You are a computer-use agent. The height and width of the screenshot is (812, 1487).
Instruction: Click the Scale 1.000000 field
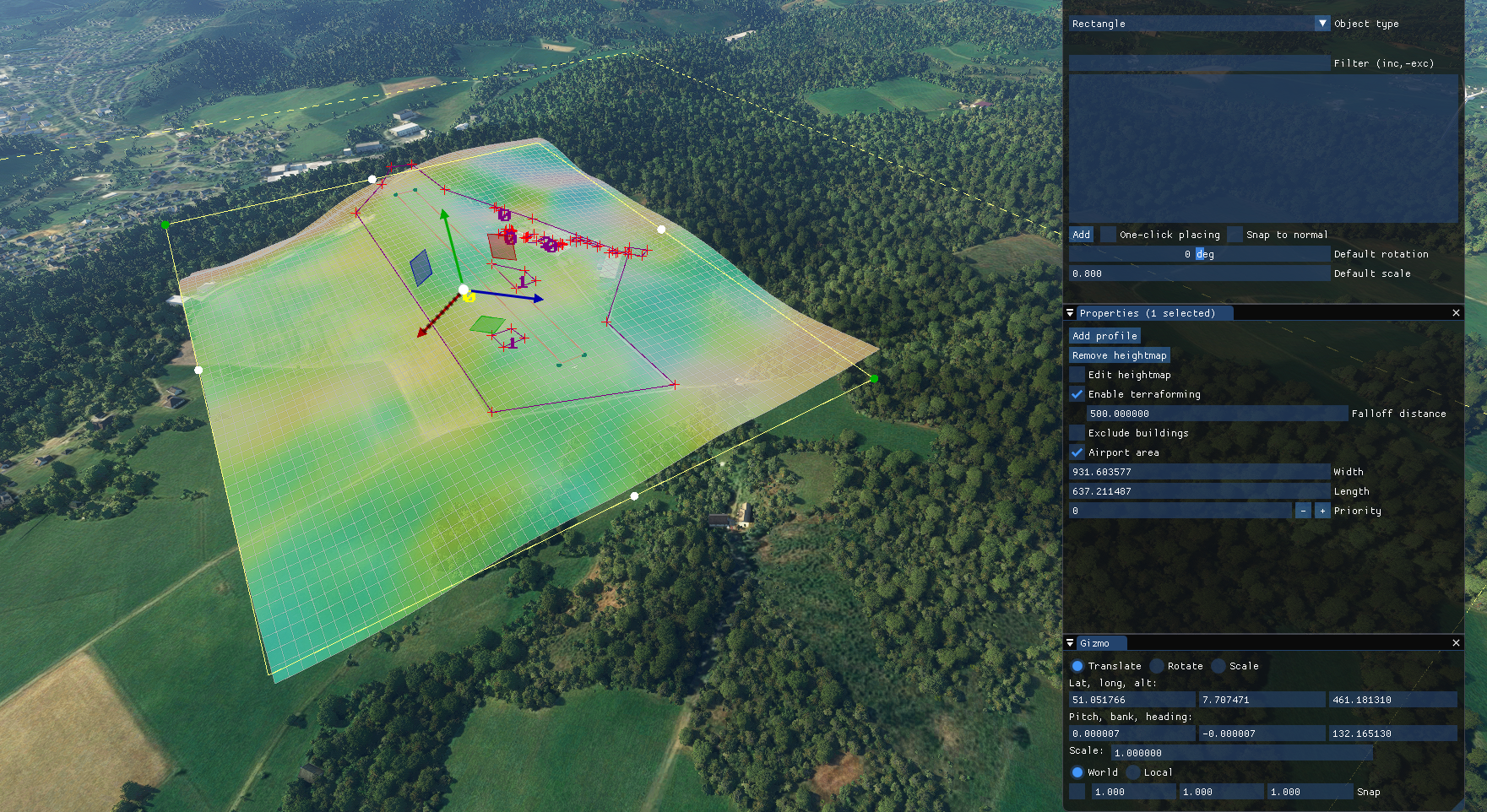point(1241,753)
